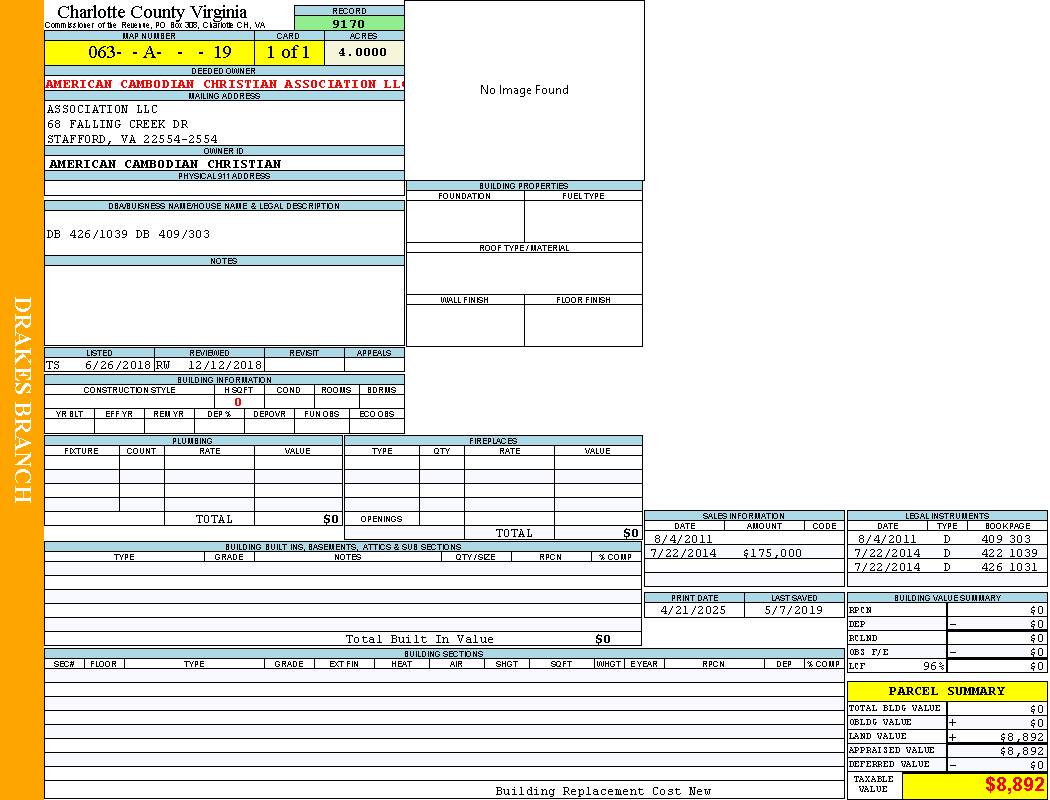Screen dimensions: 1050x800
Task: Click the last saved date 5/7/2019
Action: click(793, 610)
